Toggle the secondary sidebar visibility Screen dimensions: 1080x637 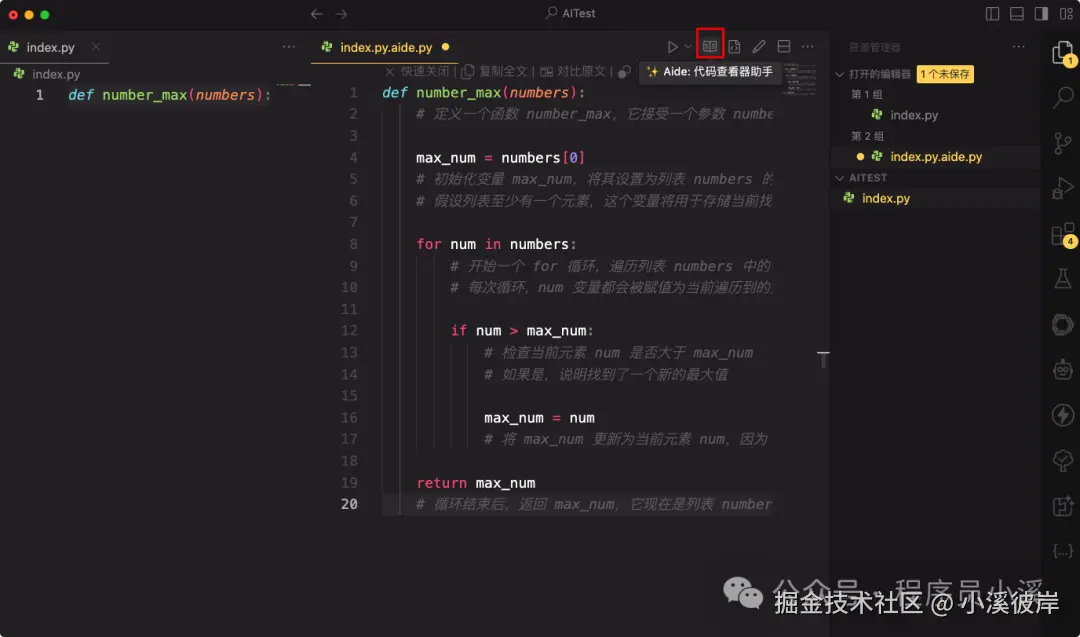pyautogui.click(x=1040, y=13)
